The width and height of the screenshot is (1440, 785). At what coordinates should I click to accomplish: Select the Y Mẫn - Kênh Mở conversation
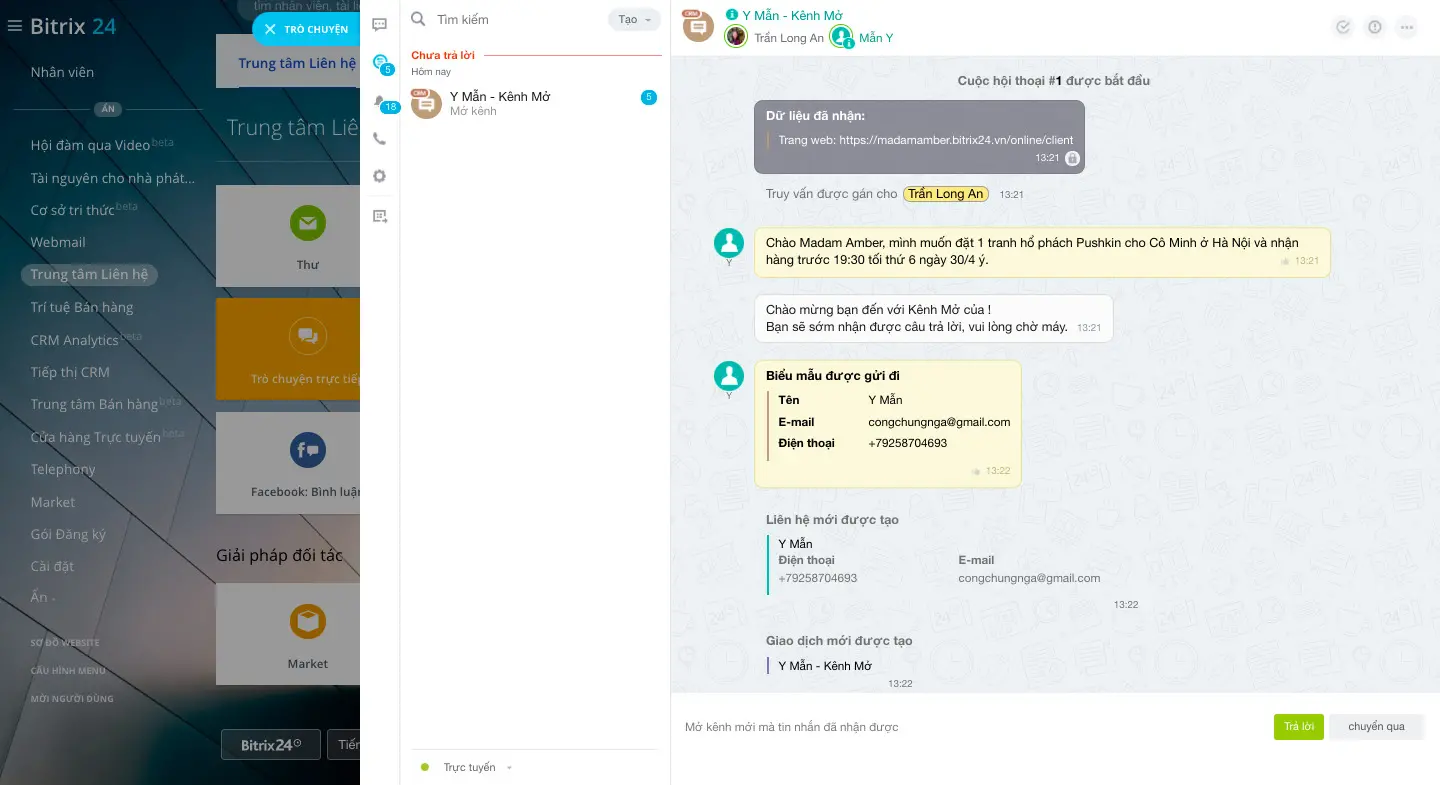click(x=536, y=103)
